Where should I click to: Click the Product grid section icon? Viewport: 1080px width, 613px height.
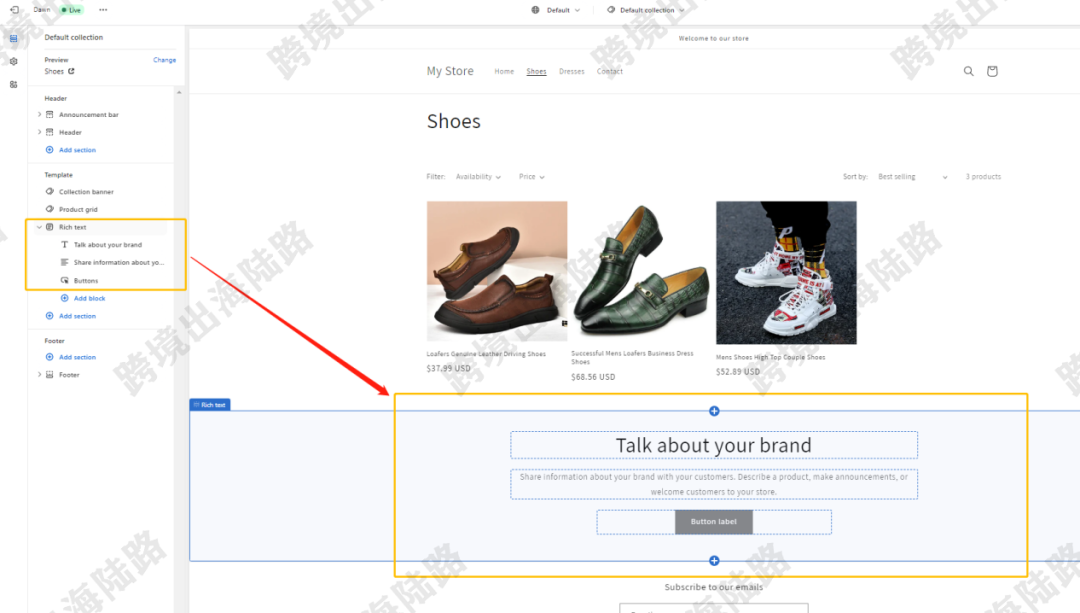(50, 209)
